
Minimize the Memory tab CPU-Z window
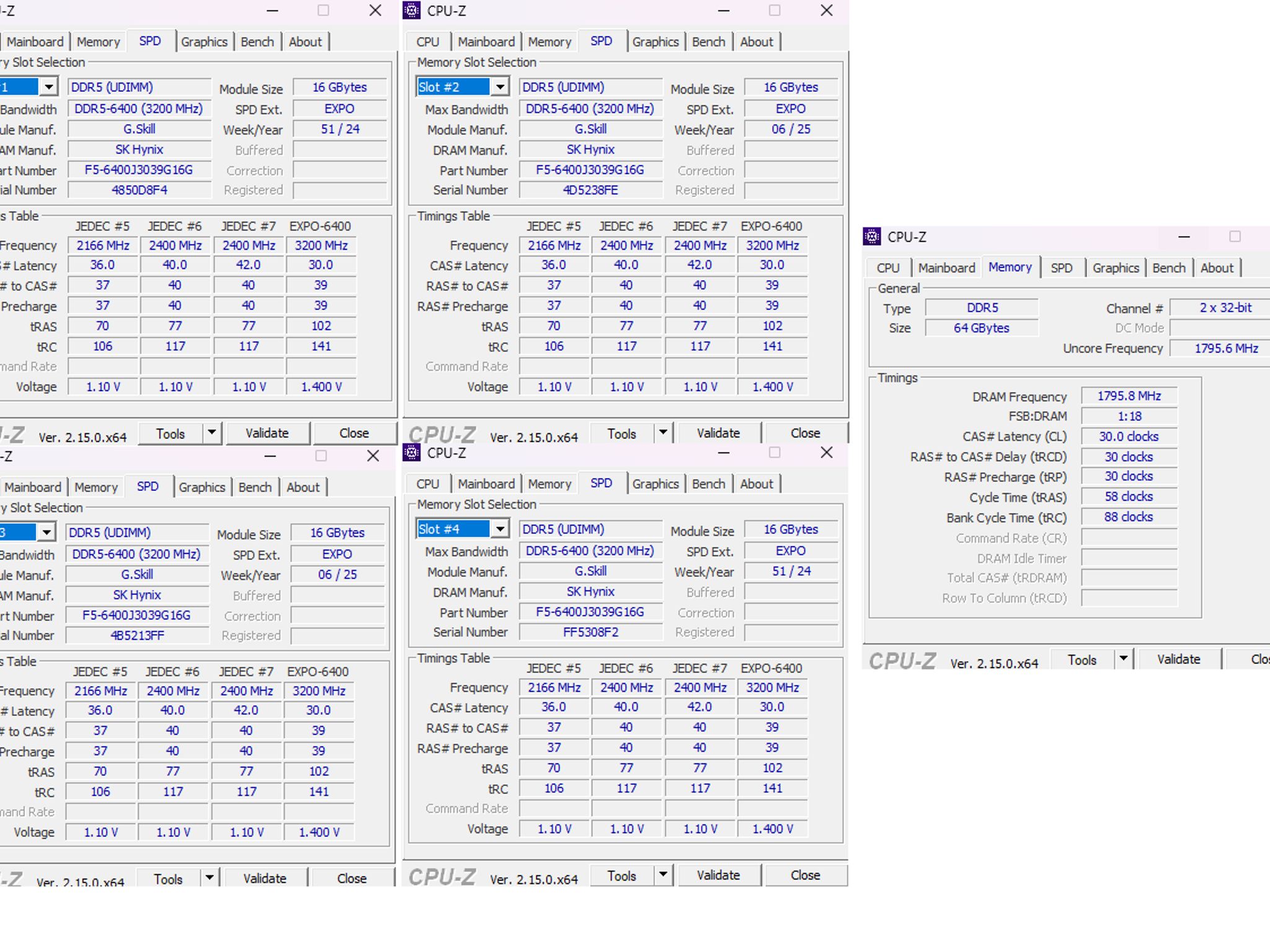click(x=1184, y=237)
